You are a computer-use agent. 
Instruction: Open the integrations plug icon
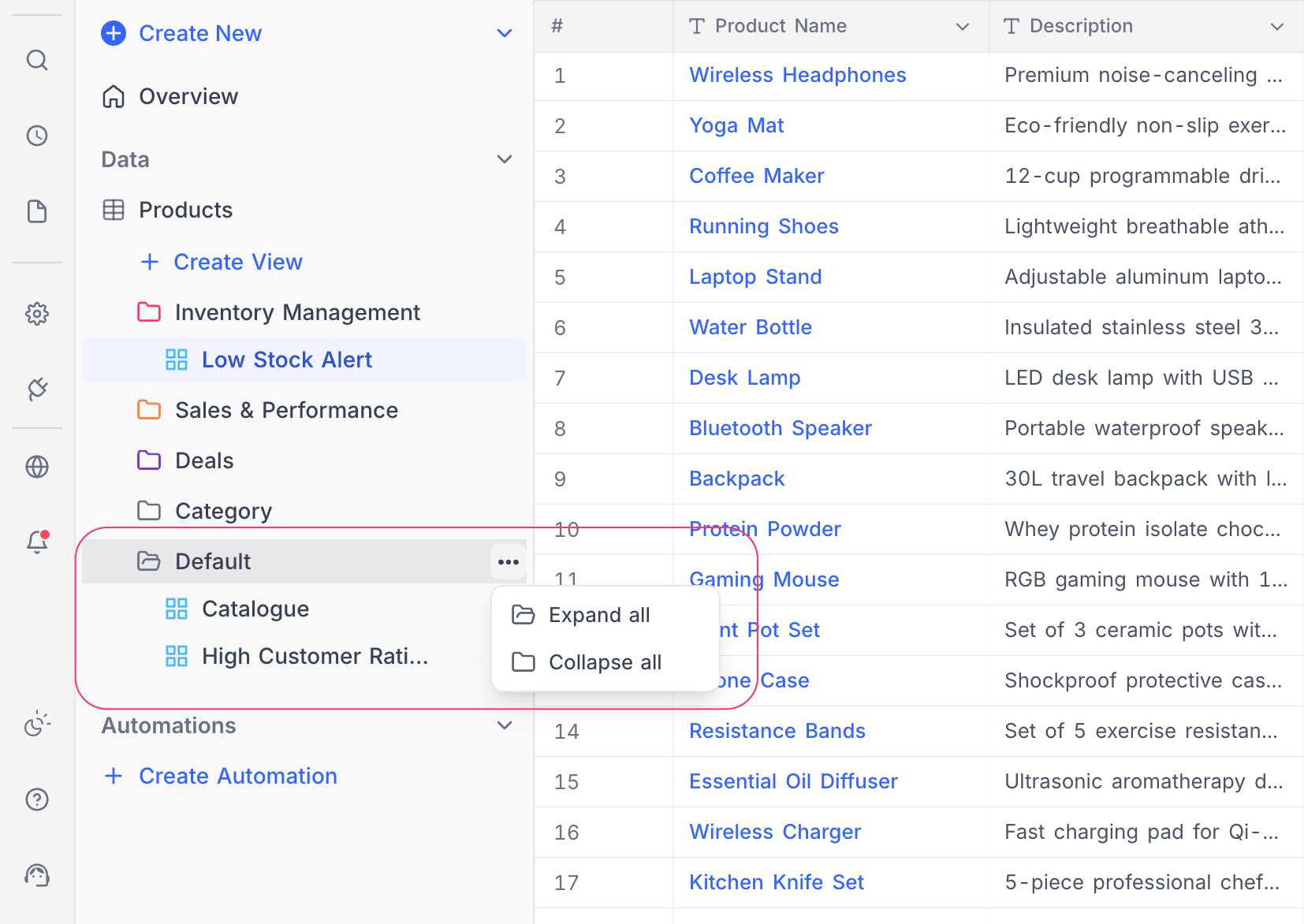pyautogui.click(x=37, y=389)
